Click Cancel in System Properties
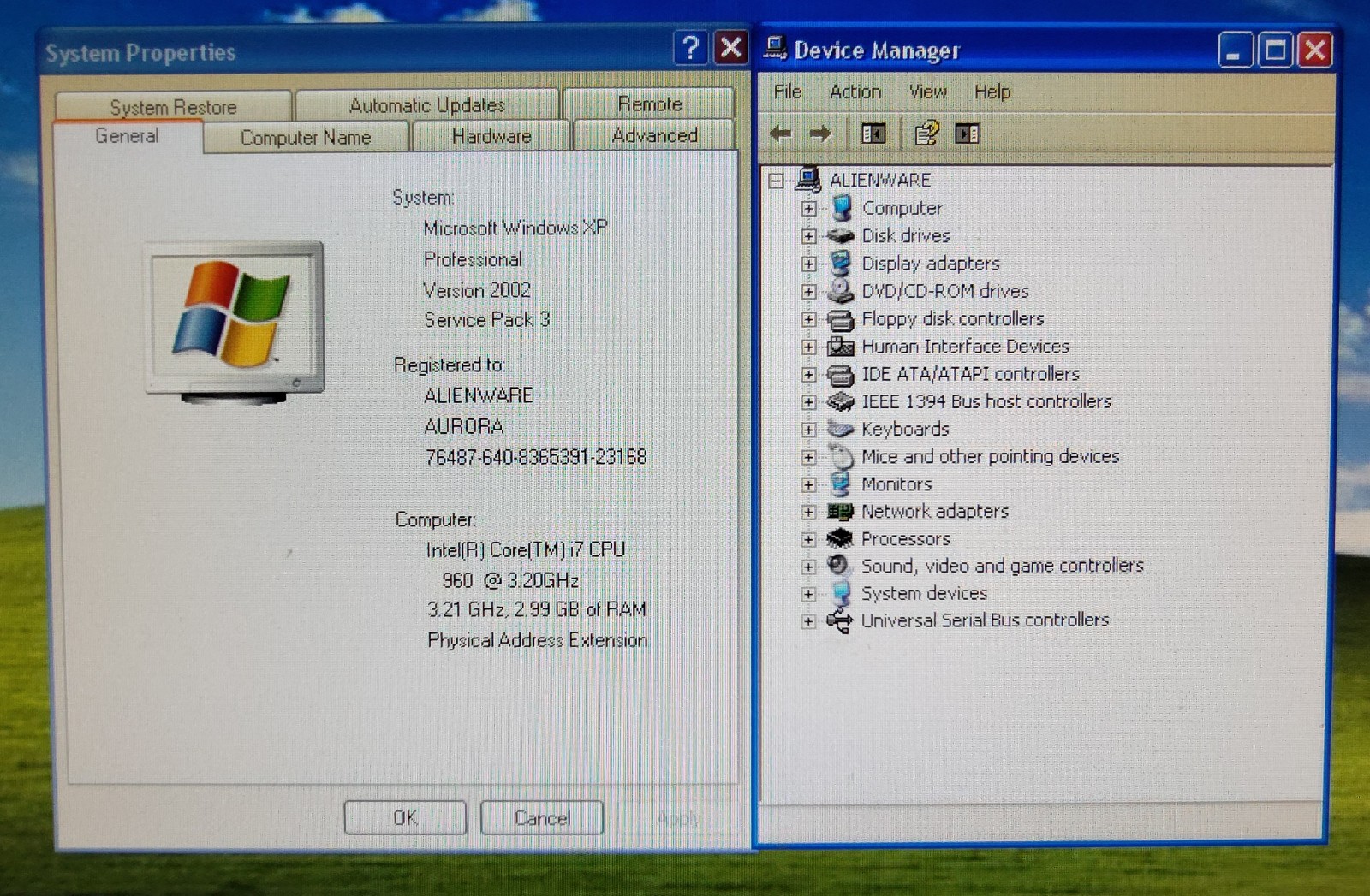1370x896 pixels. (x=542, y=817)
